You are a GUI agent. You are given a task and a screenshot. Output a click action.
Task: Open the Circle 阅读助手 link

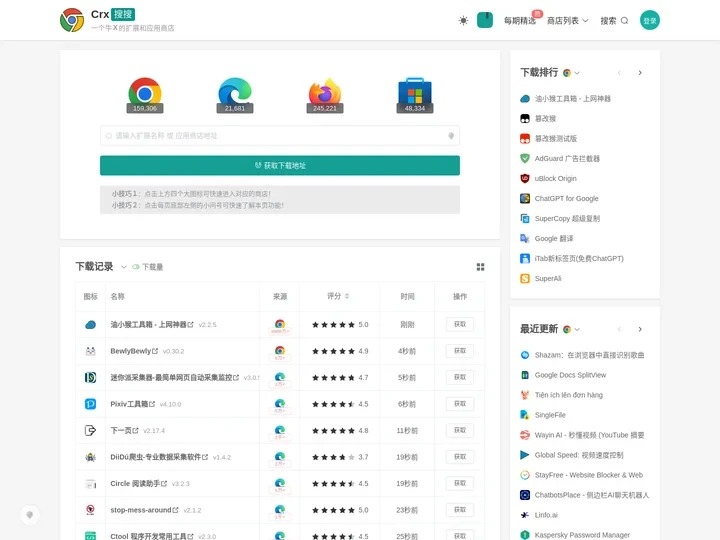click(x=138, y=484)
